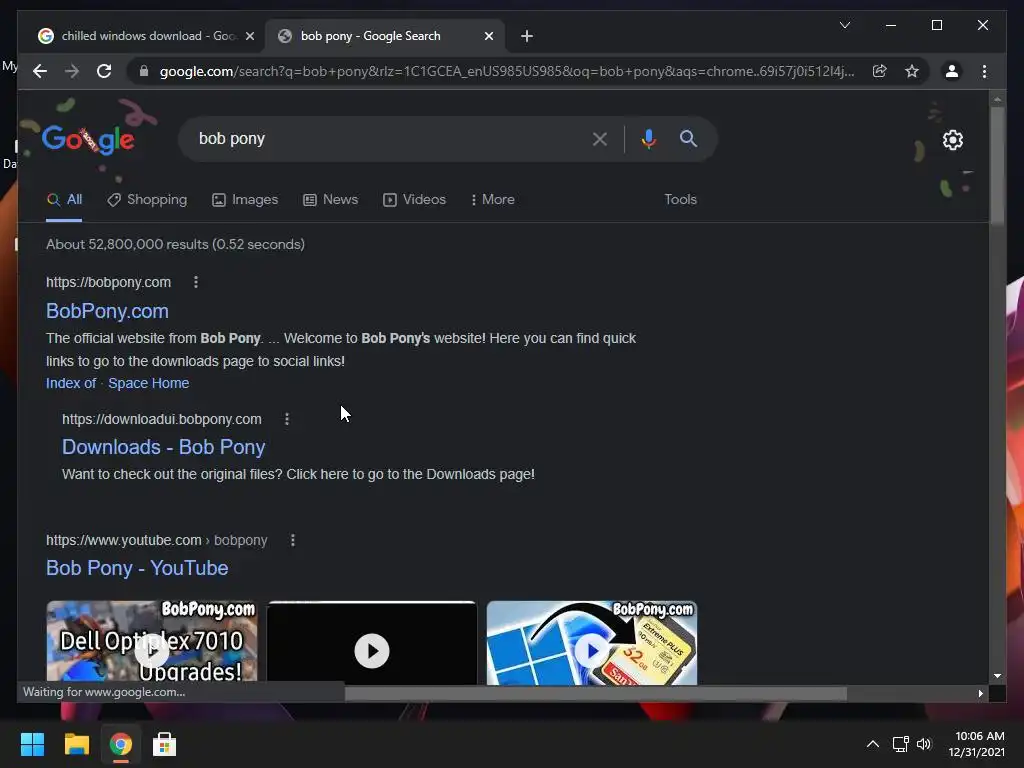
Task: Click the https://downloadui.bobpony.com URL text
Action: point(162,419)
